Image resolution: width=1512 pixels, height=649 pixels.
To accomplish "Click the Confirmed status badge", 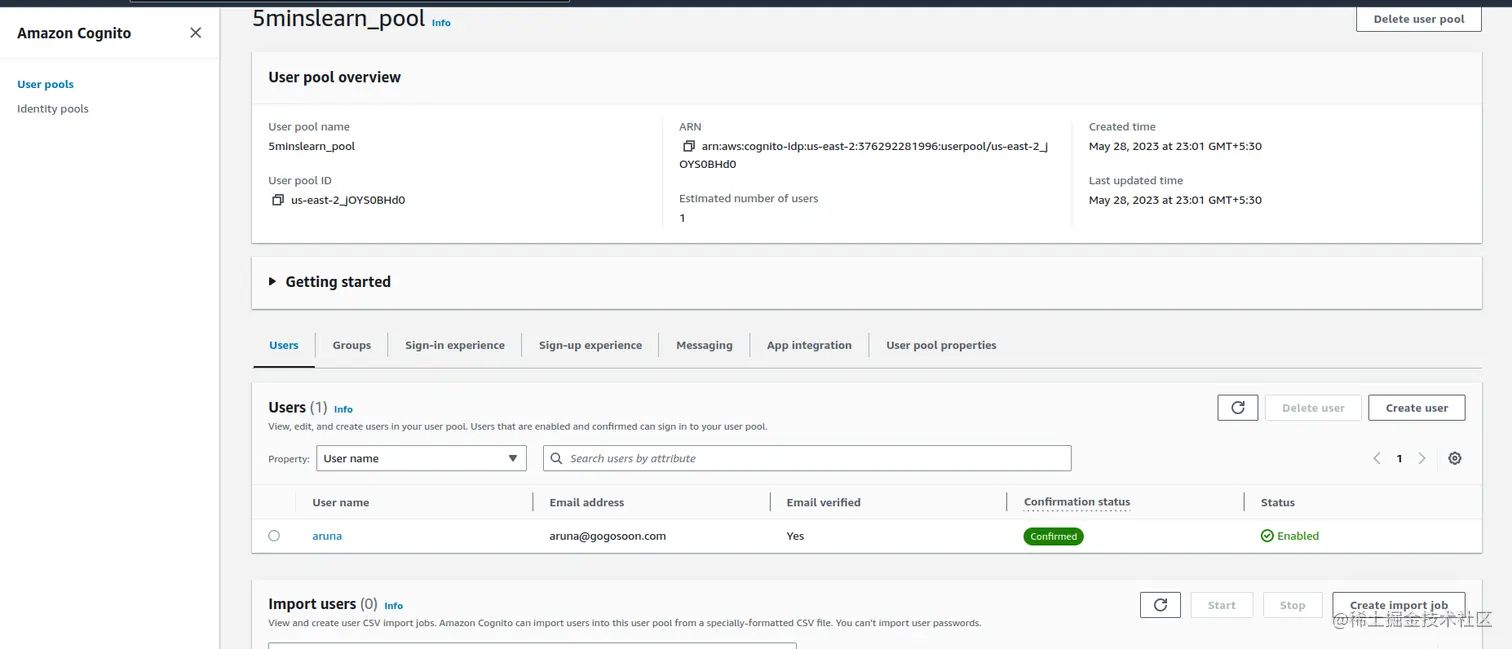I will coord(1053,536).
